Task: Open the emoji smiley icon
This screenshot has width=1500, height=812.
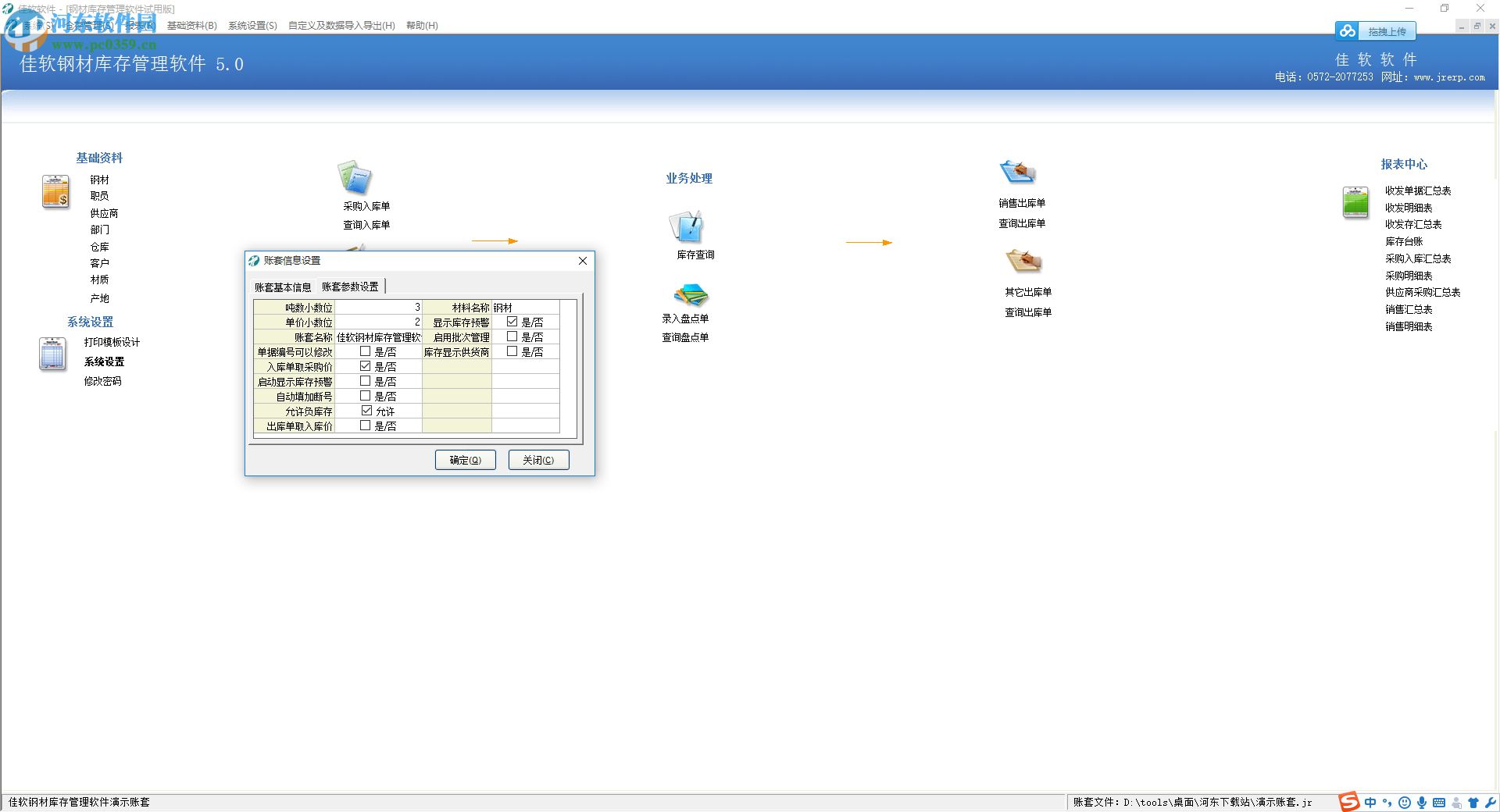Action: (1405, 803)
